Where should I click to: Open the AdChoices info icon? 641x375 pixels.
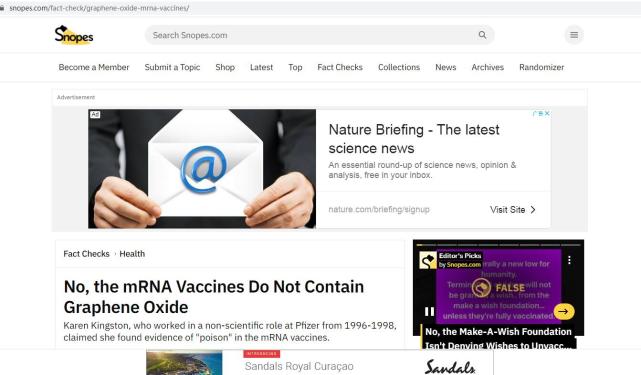tap(539, 113)
